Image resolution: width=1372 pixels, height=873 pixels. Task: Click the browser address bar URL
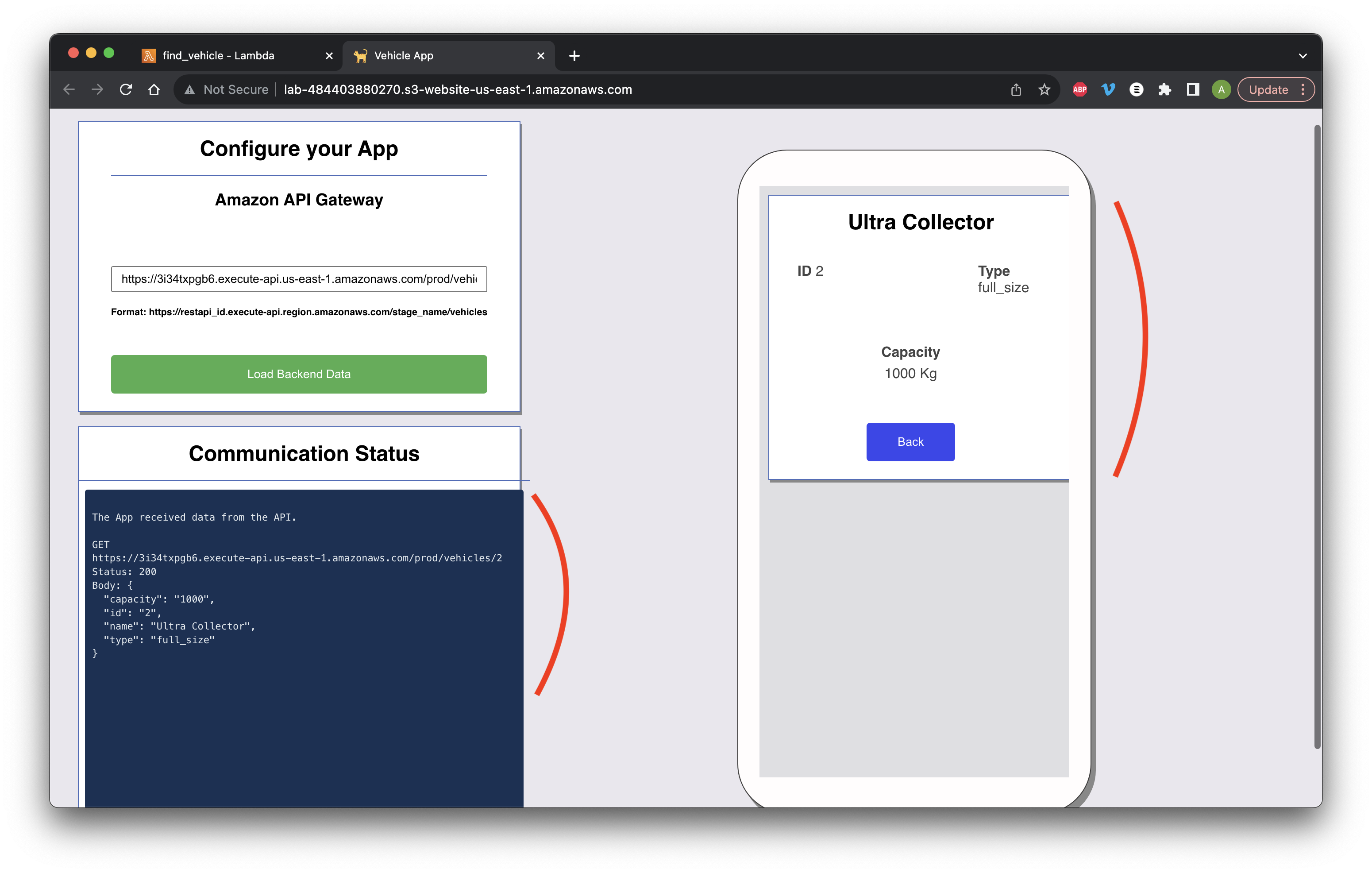(458, 89)
